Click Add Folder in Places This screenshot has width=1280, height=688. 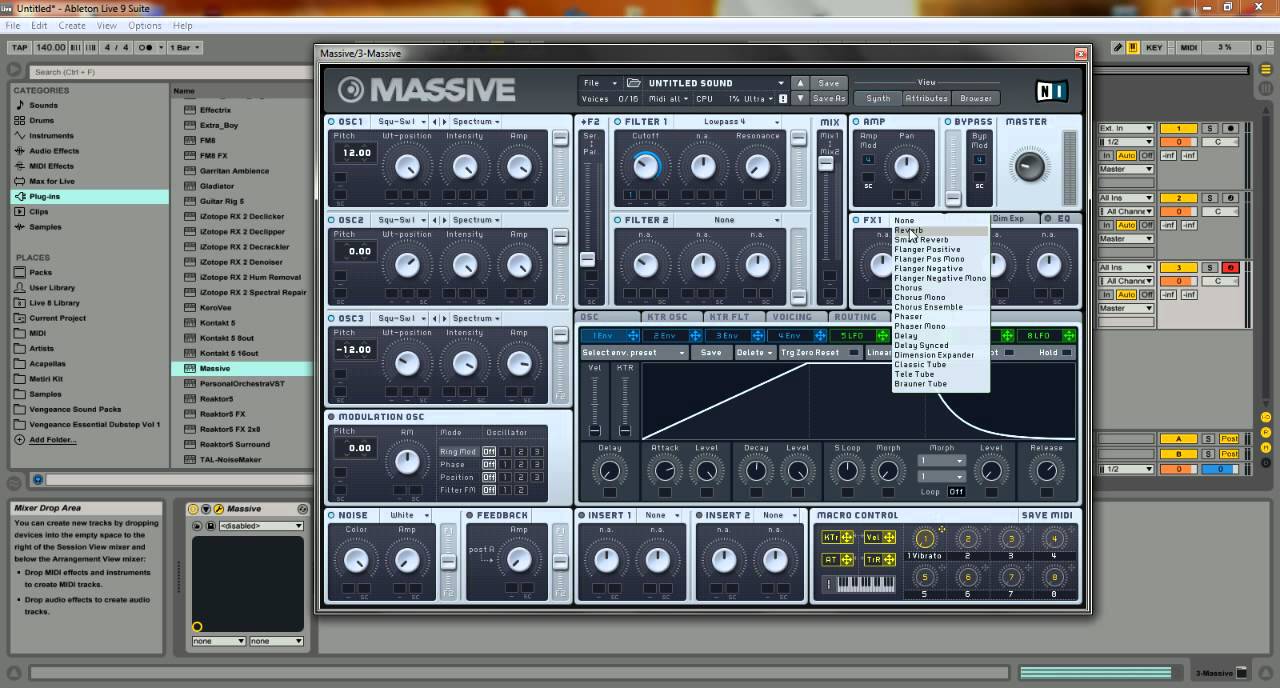[52, 439]
